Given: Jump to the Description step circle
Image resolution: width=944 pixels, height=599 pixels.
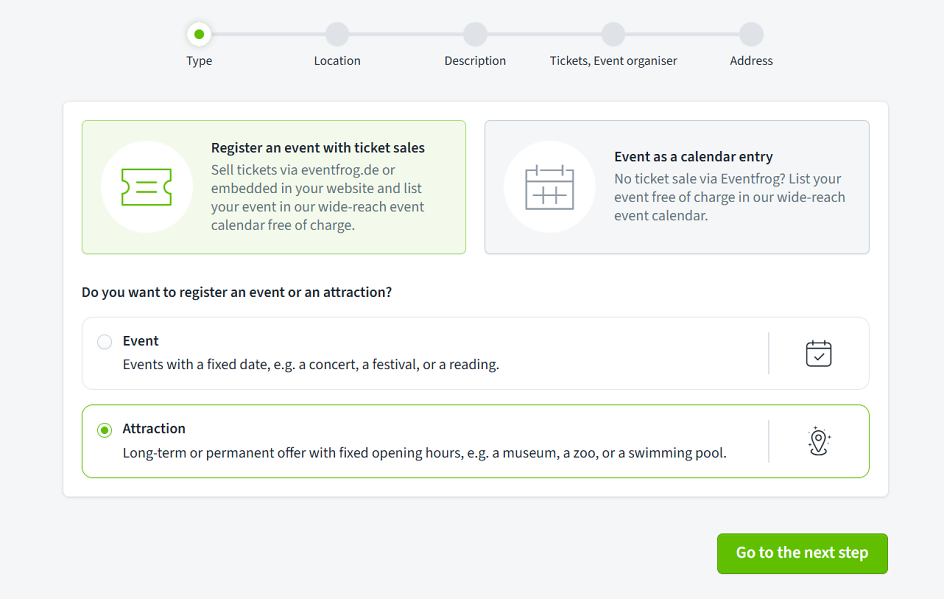Looking at the screenshot, I should 475,34.
